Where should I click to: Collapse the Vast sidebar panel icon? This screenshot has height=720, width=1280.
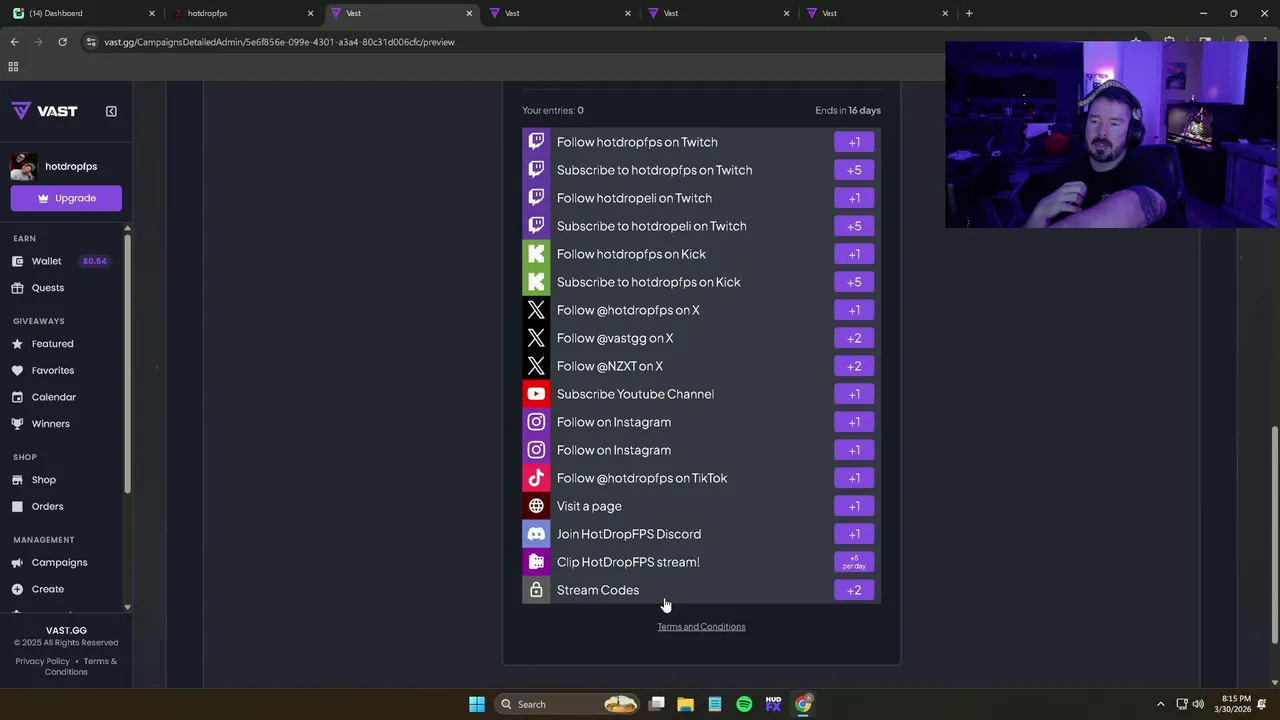(x=111, y=111)
